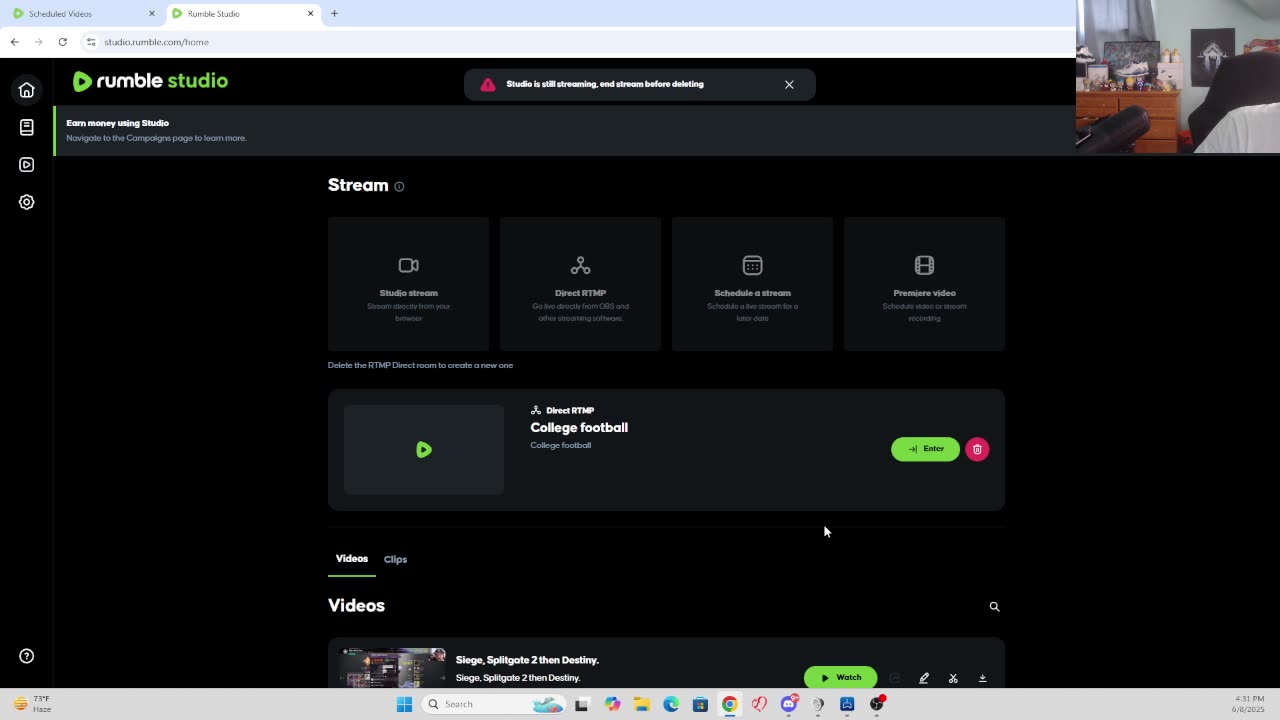Open the Settings gear in sidebar

coord(27,202)
